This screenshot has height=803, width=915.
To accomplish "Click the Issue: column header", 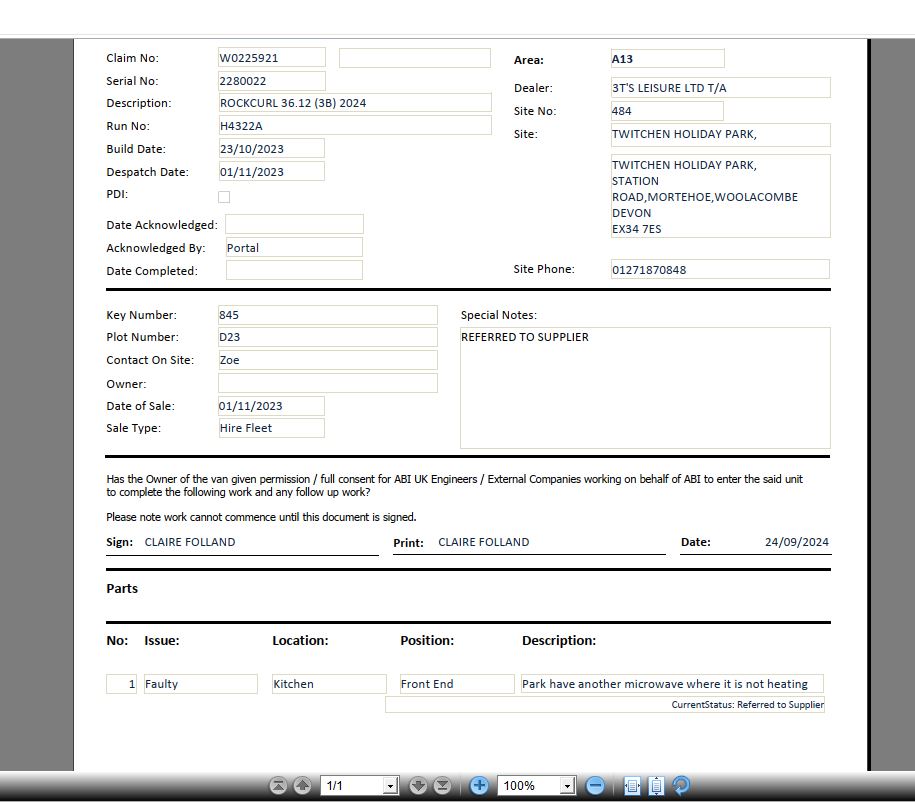I will pos(162,641).
